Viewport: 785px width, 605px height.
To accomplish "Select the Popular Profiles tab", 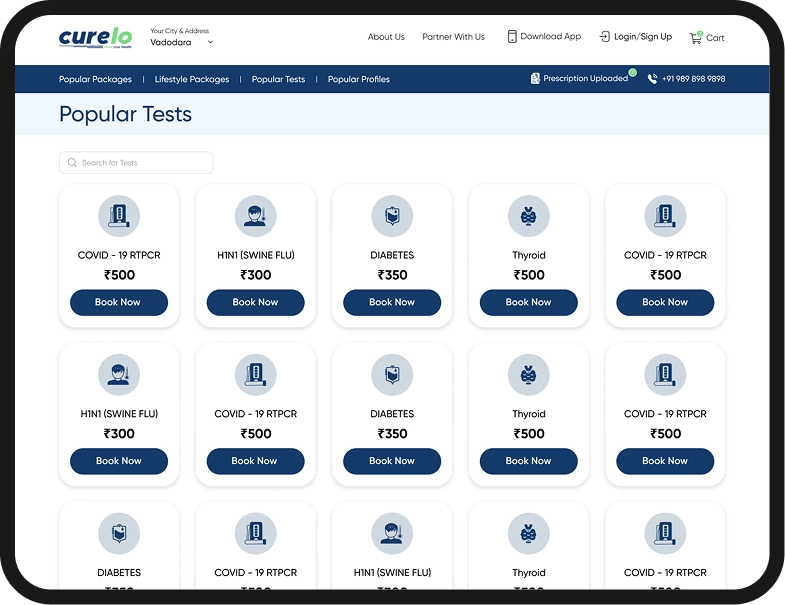I will point(359,79).
